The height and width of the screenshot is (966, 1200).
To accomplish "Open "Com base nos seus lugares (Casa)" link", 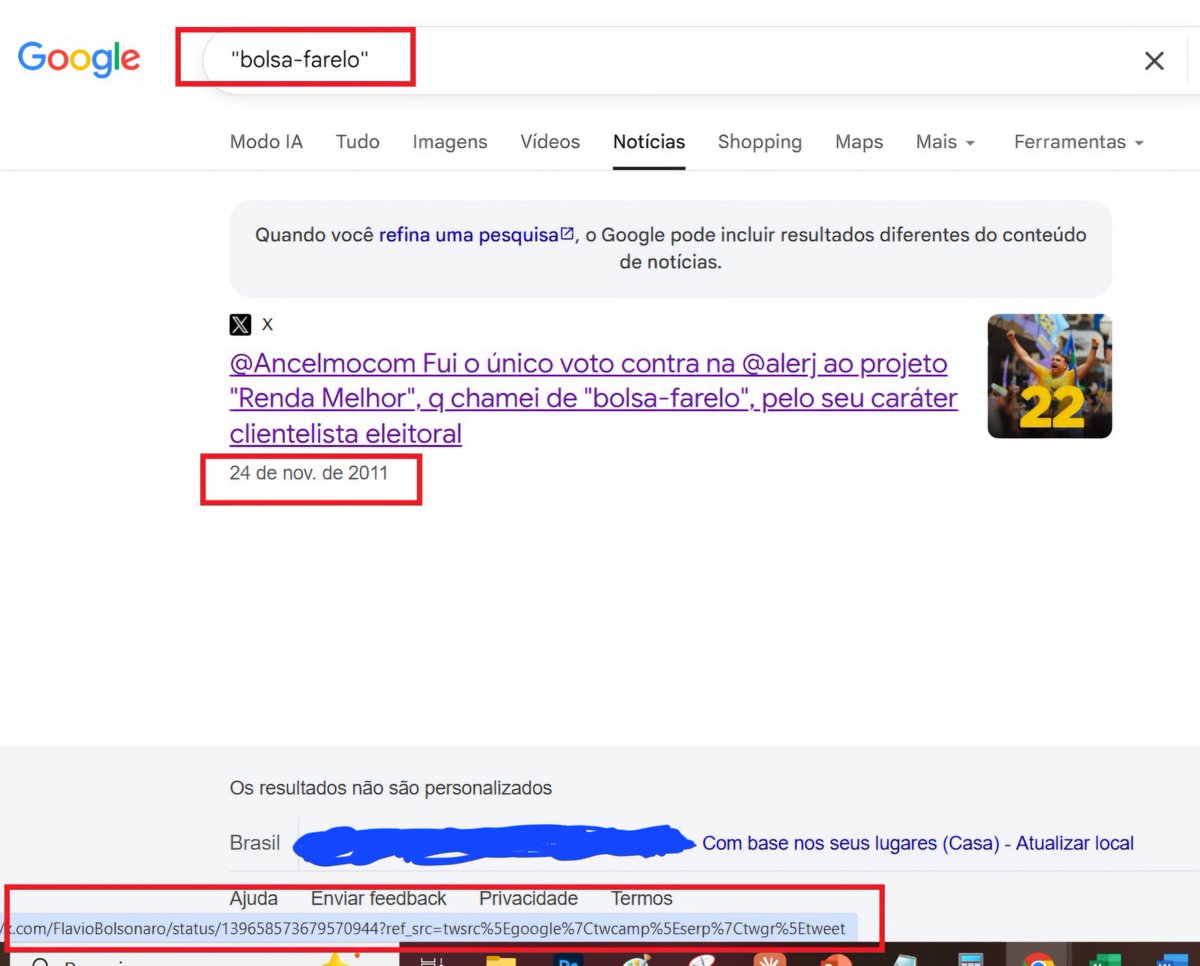I will pyautogui.click(x=851, y=843).
